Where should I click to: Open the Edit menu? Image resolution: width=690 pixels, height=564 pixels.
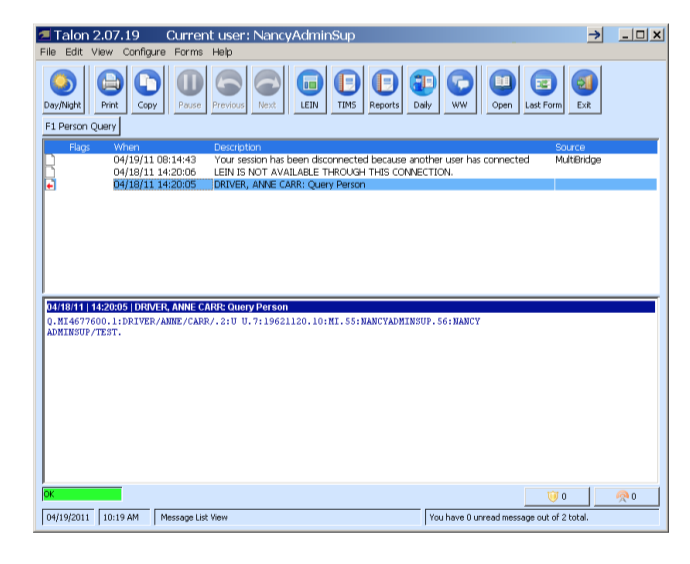74,52
